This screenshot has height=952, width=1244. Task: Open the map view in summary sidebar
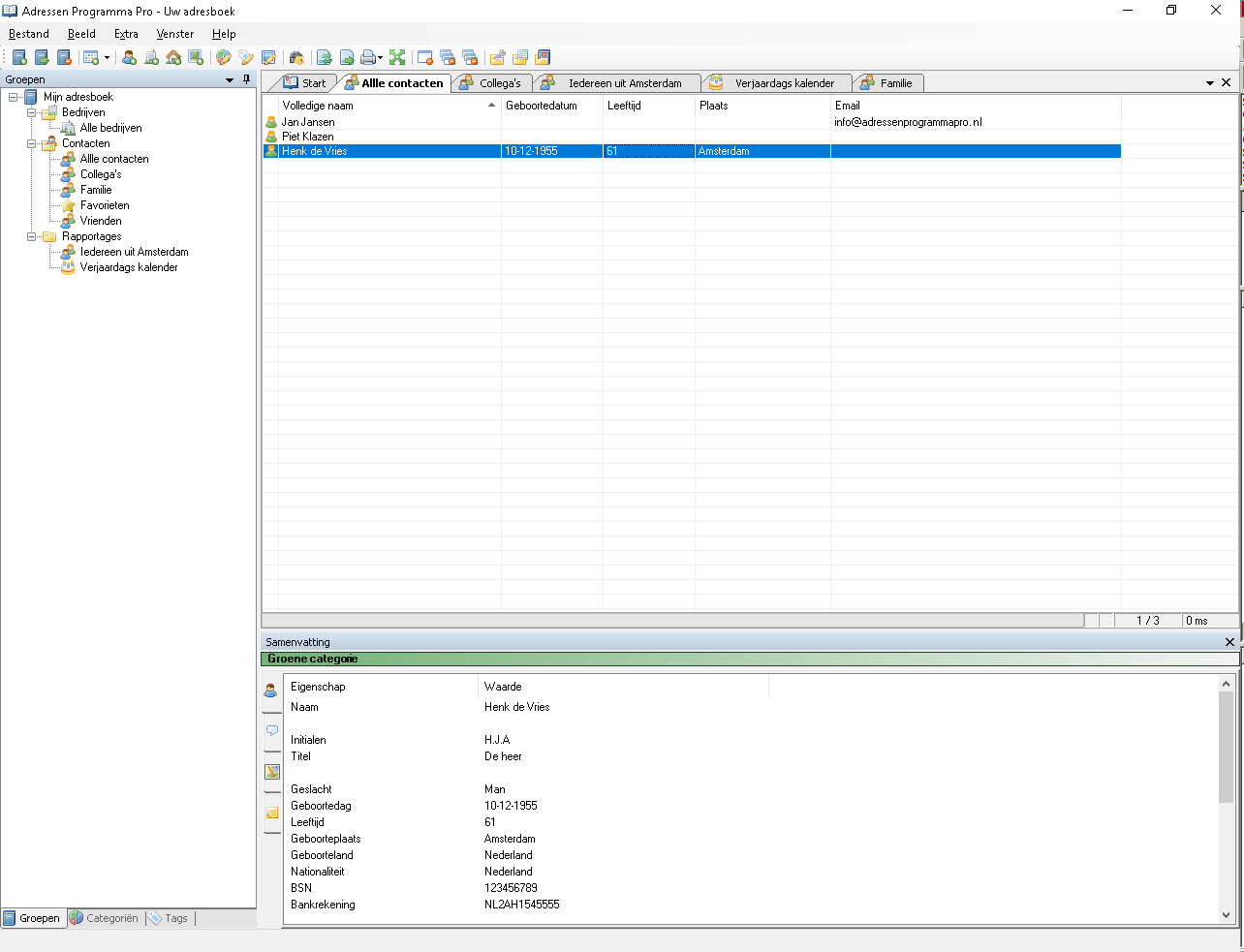click(x=272, y=772)
